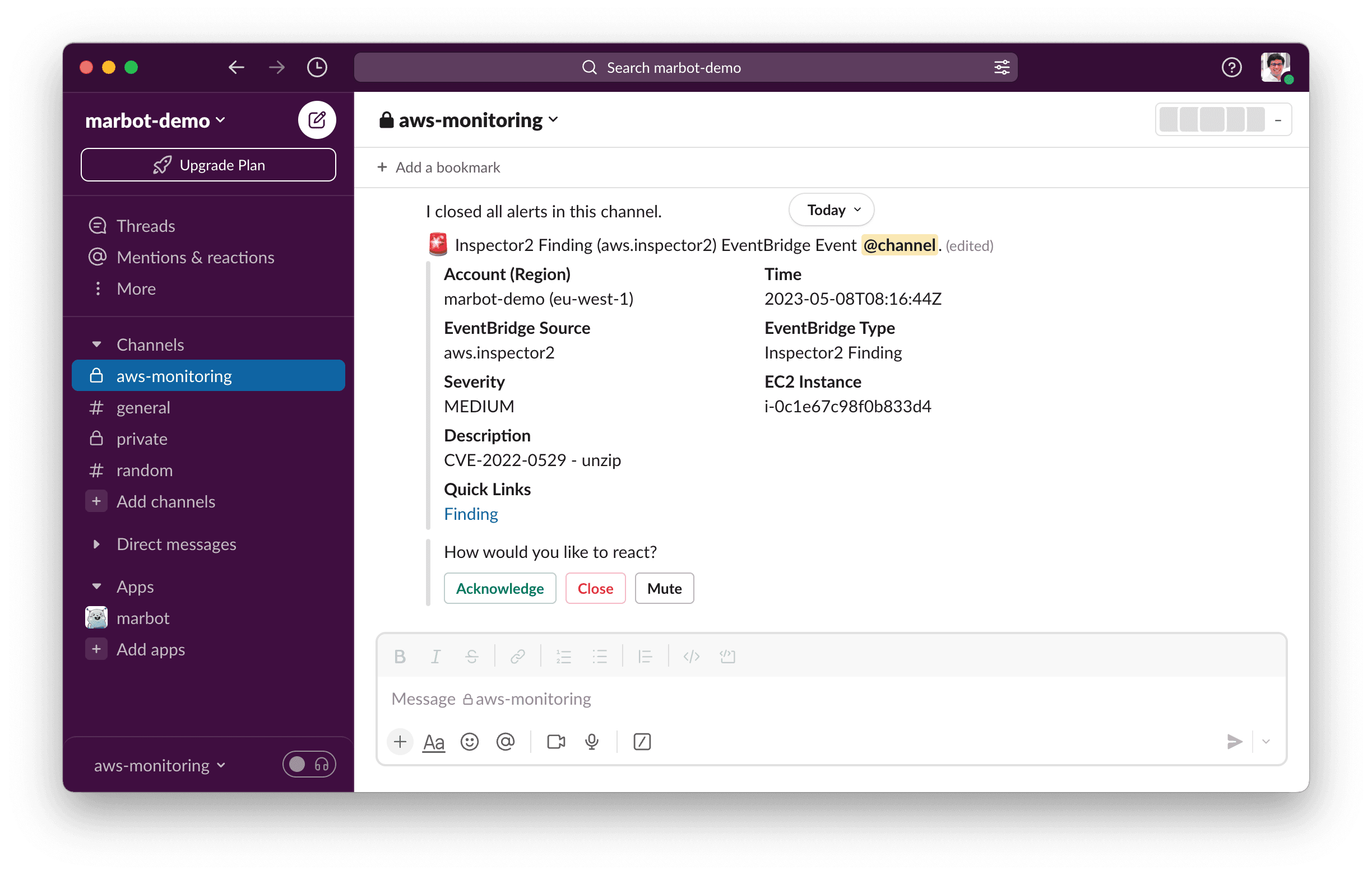
Task: Open the plus attachments menu
Action: [x=400, y=741]
